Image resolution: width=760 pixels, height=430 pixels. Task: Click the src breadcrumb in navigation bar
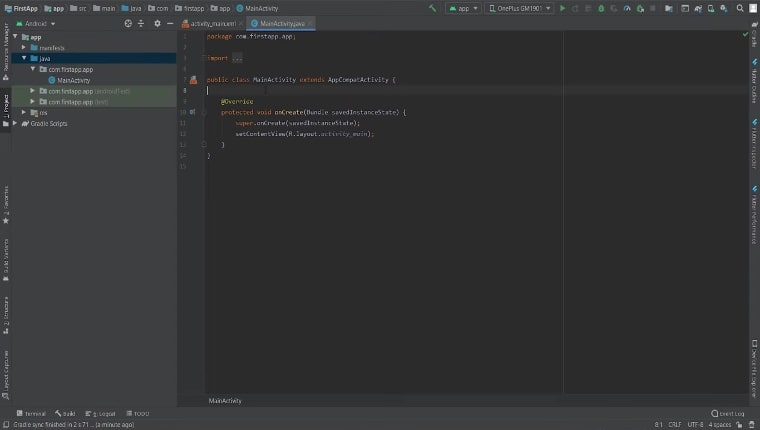click(78, 8)
